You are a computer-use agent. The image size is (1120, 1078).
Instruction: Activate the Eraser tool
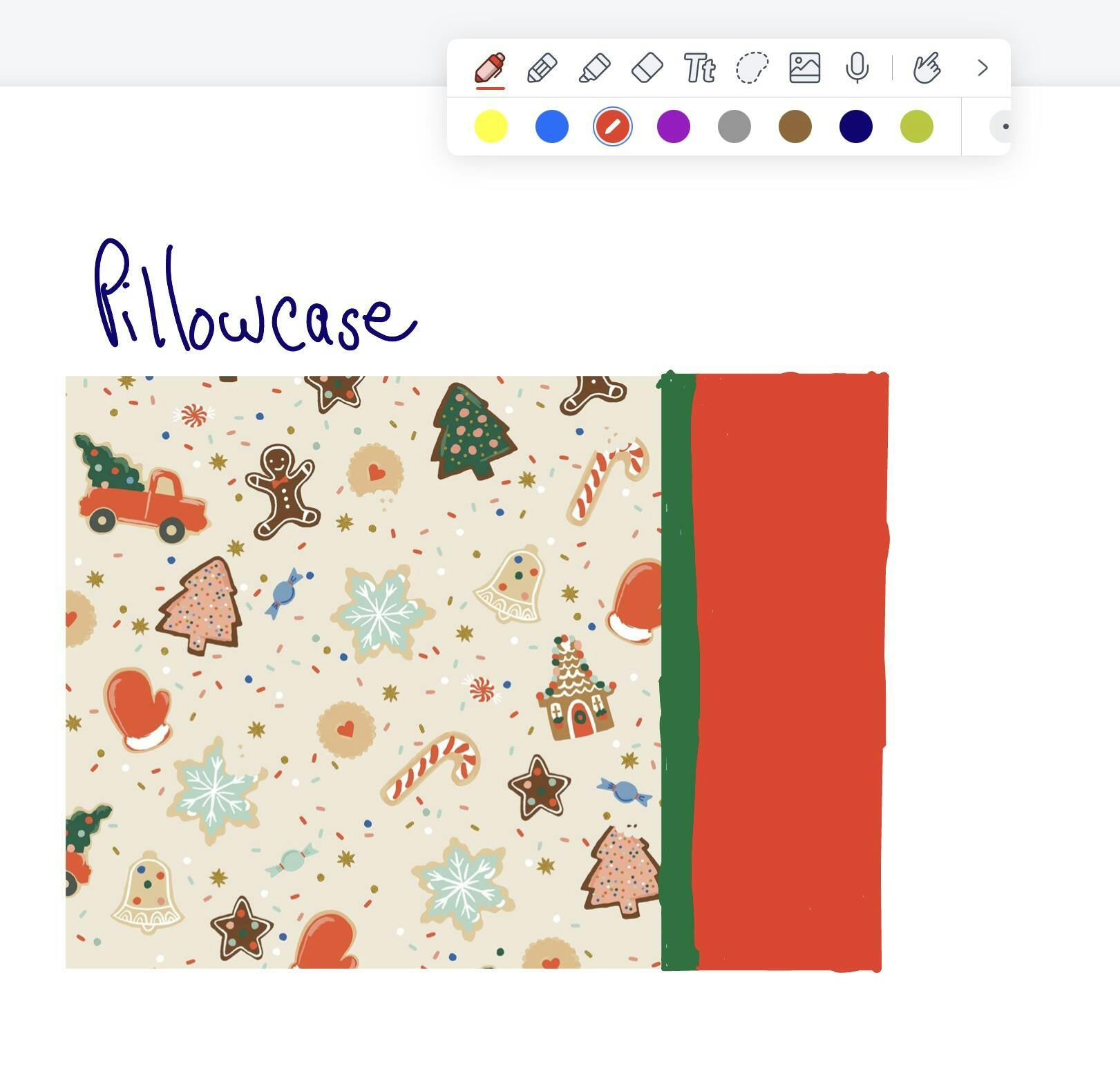coord(647,68)
